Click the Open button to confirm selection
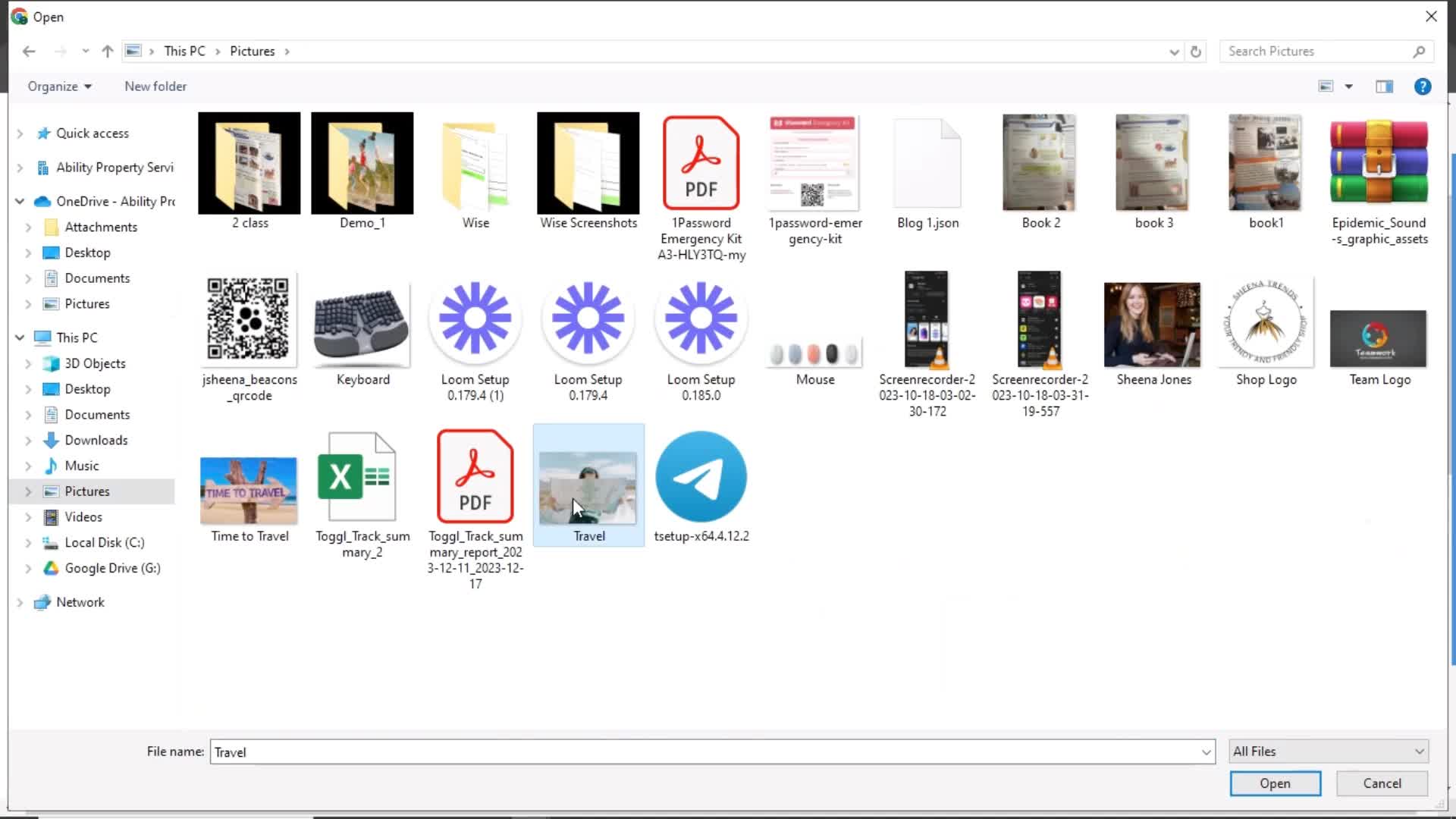 coord(1275,783)
